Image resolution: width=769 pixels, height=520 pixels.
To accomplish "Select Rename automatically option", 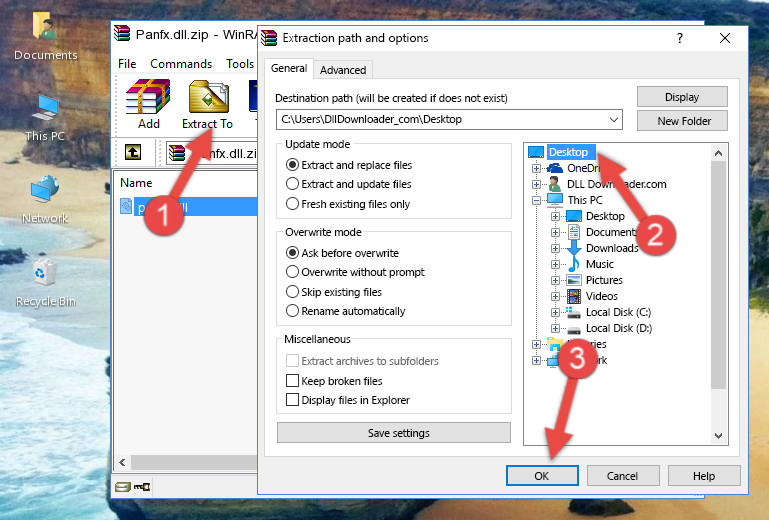I will click(x=292, y=311).
